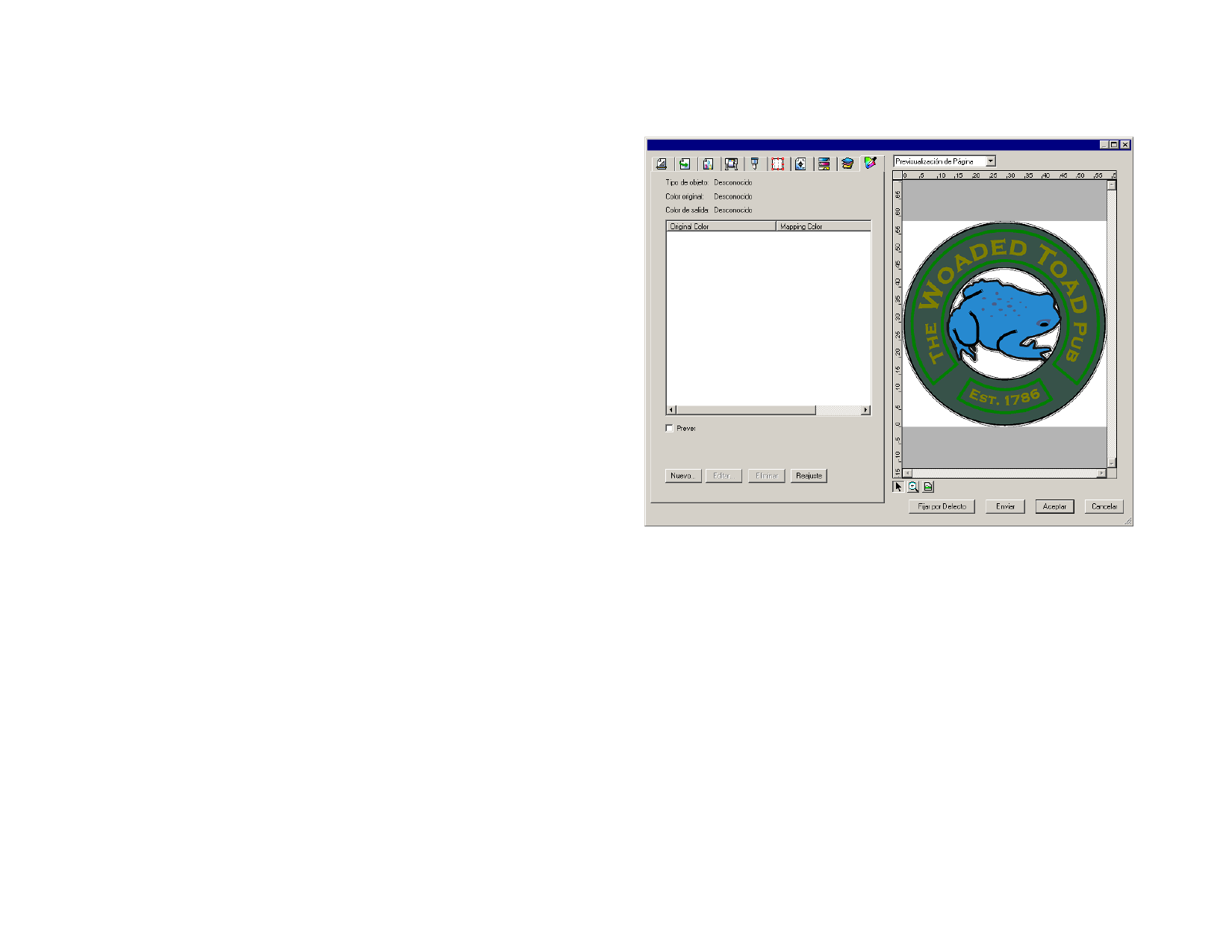Click the page image tool below preview
The image size is (1232, 952).
click(928, 487)
